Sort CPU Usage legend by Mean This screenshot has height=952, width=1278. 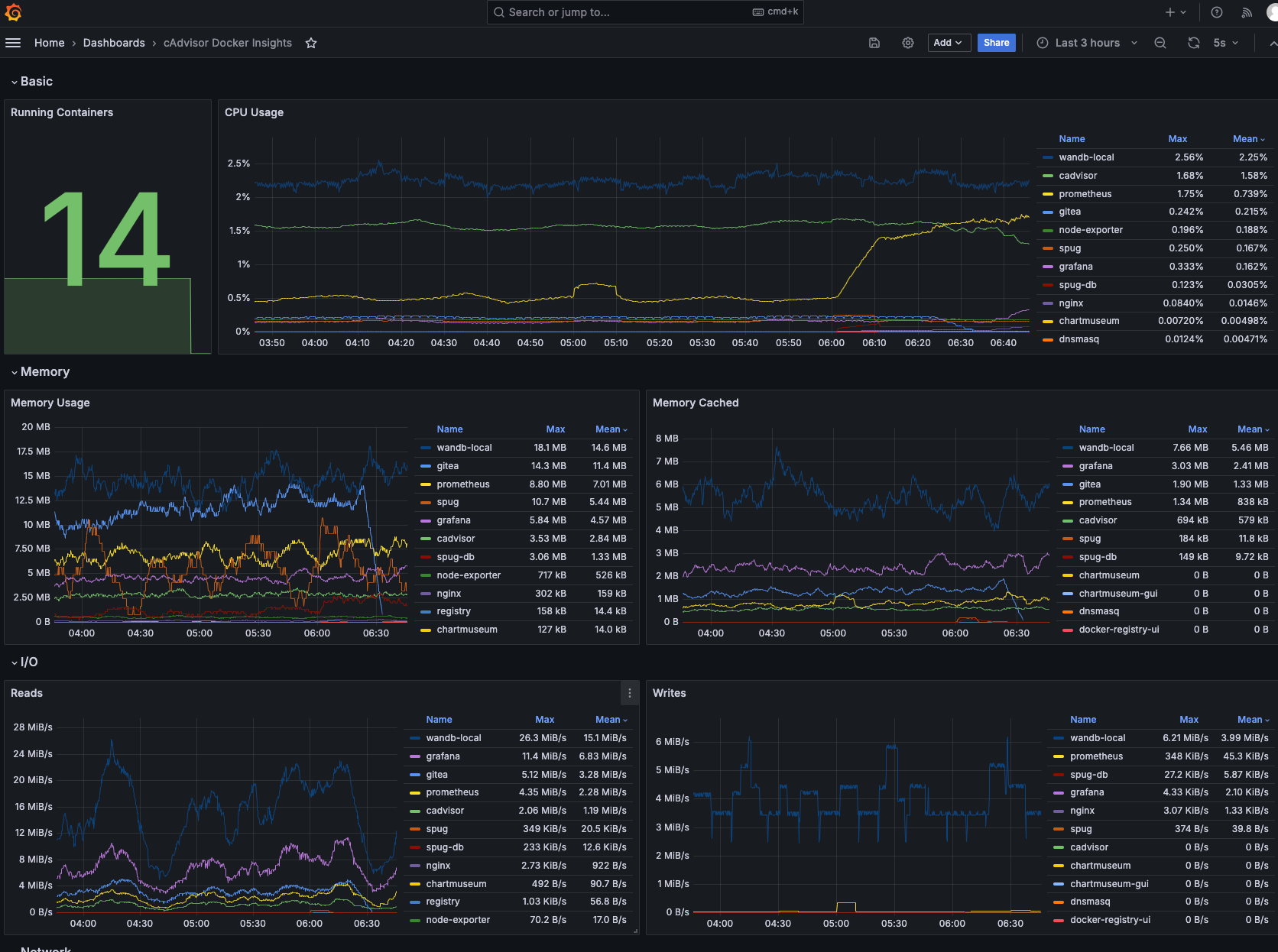[x=1248, y=139]
